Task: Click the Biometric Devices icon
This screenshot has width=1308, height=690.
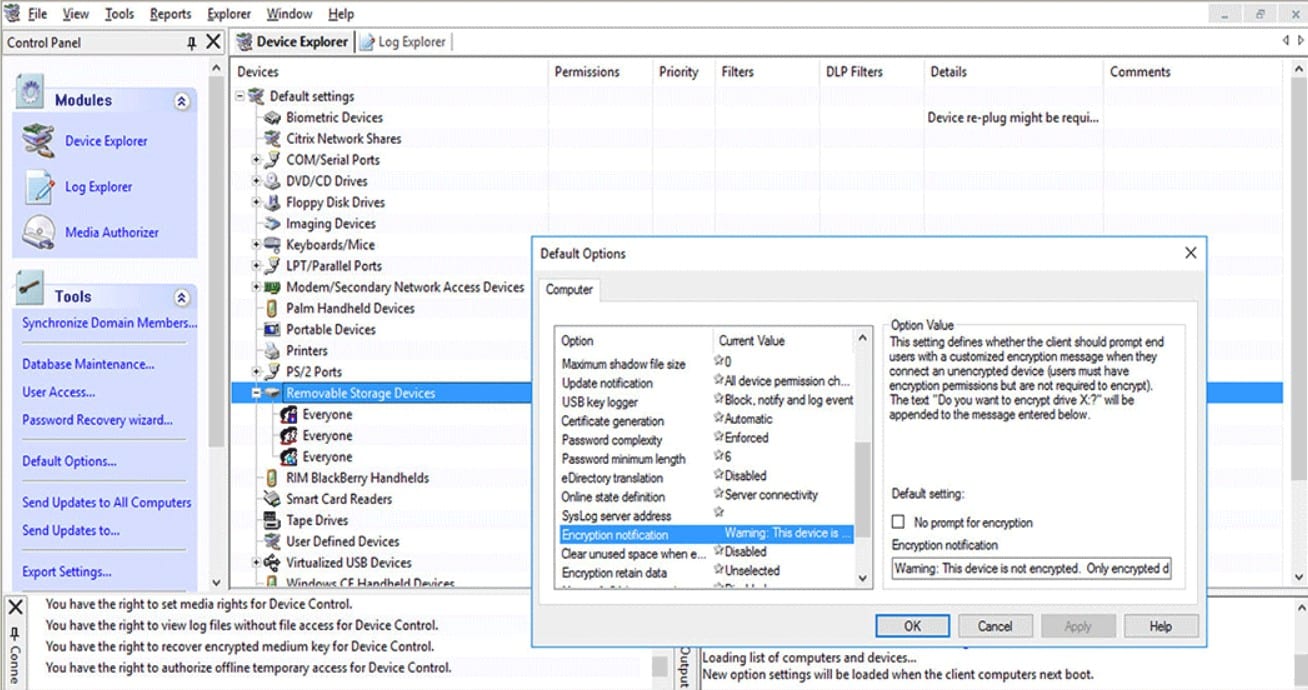Action: [271, 117]
